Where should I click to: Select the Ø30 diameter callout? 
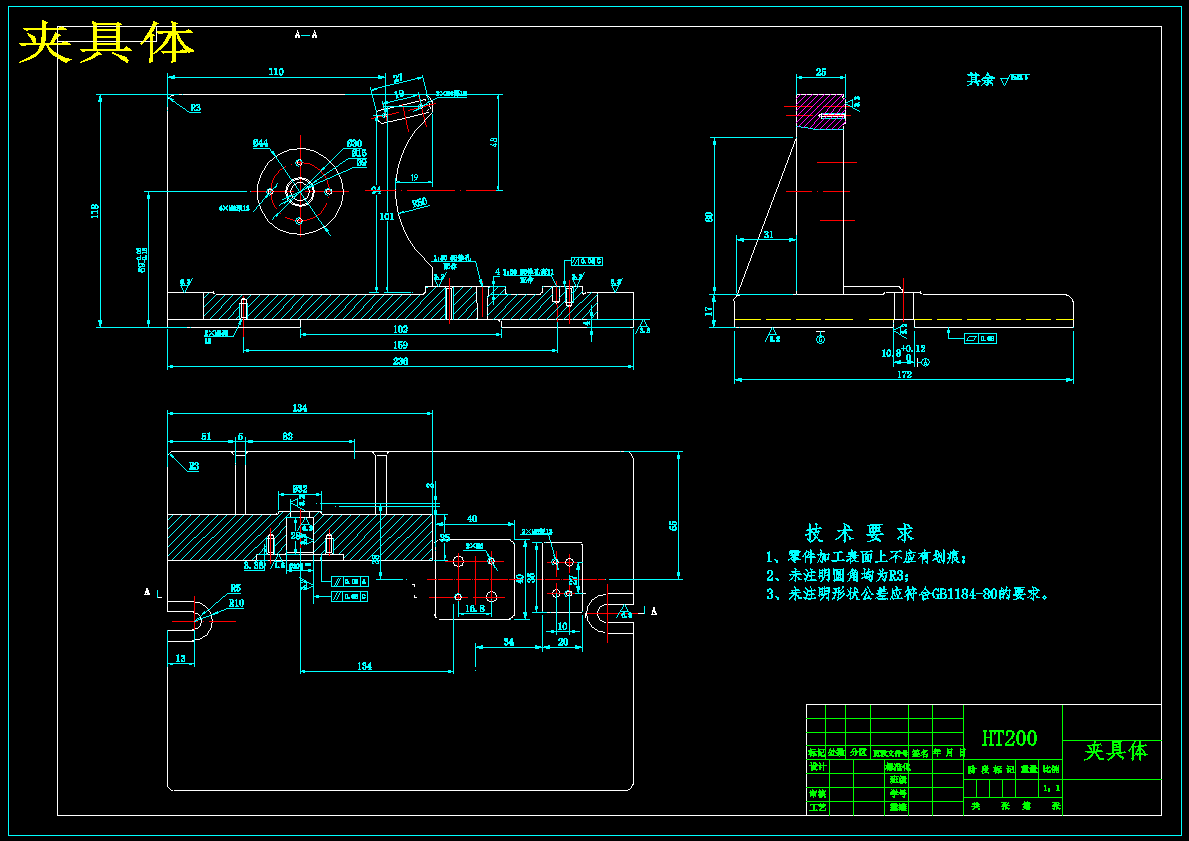tap(354, 143)
